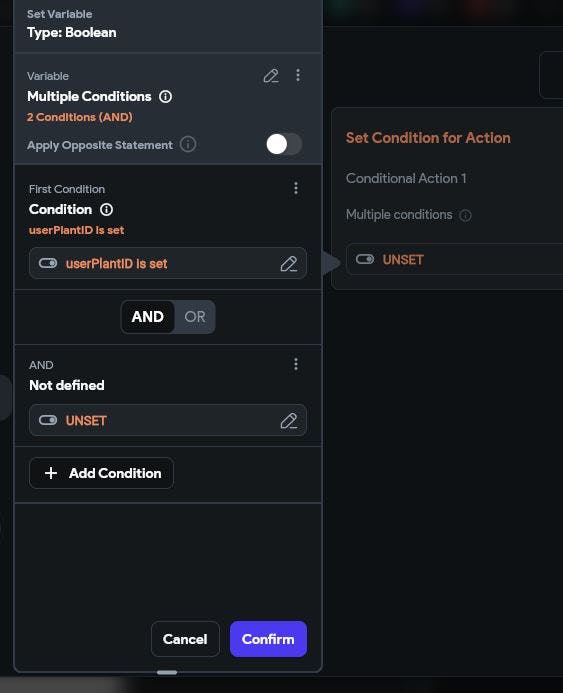Open the three-dot menu on the AND condition
This screenshot has width=563, height=693.
(296, 364)
